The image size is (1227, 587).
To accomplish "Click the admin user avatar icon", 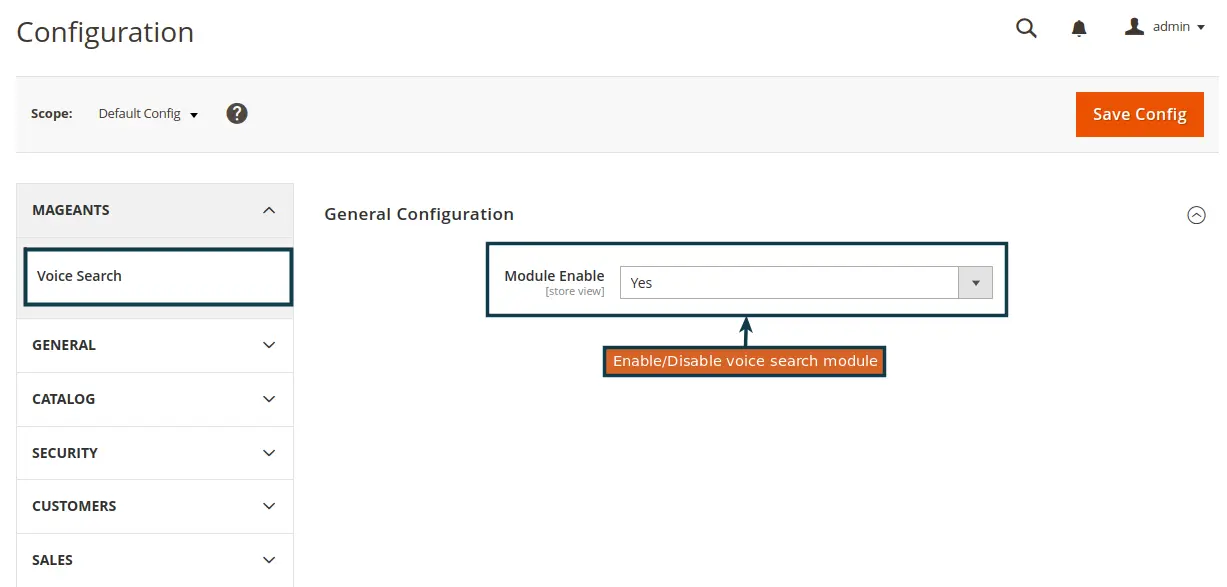I will pyautogui.click(x=1134, y=27).
